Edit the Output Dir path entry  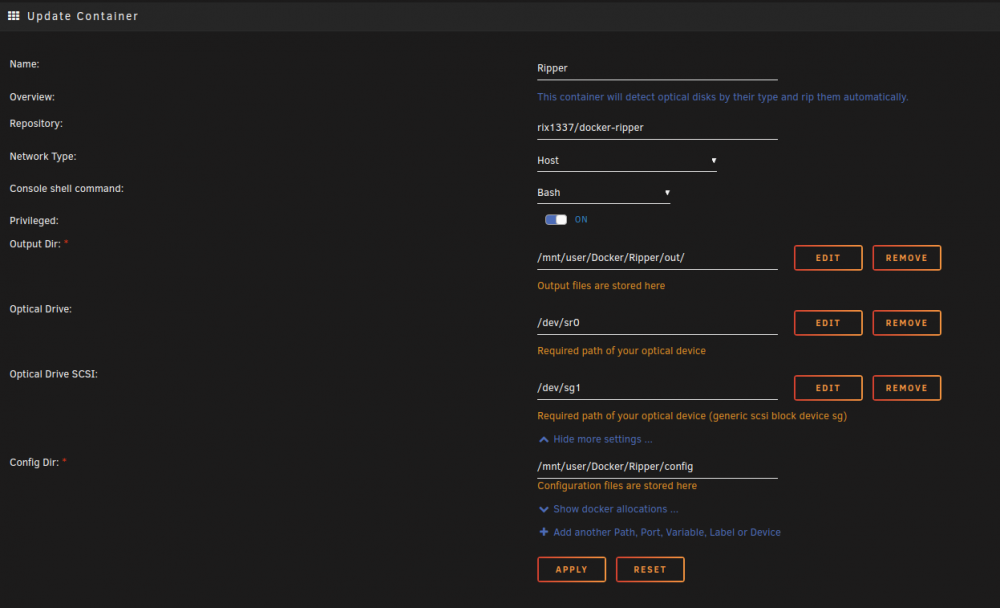tap(828, 258)
